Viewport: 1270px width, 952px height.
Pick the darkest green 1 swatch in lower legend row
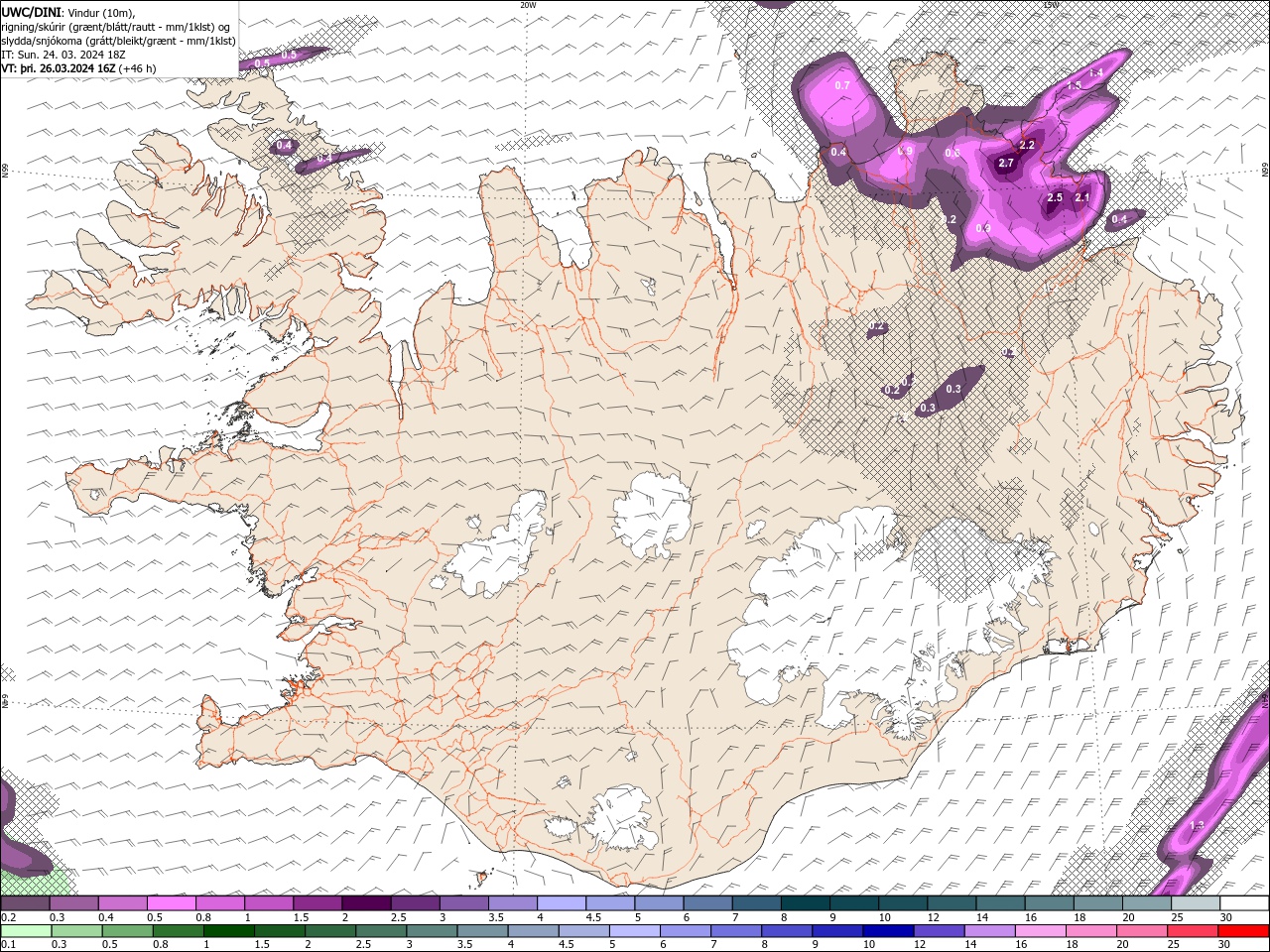point(228,931)
